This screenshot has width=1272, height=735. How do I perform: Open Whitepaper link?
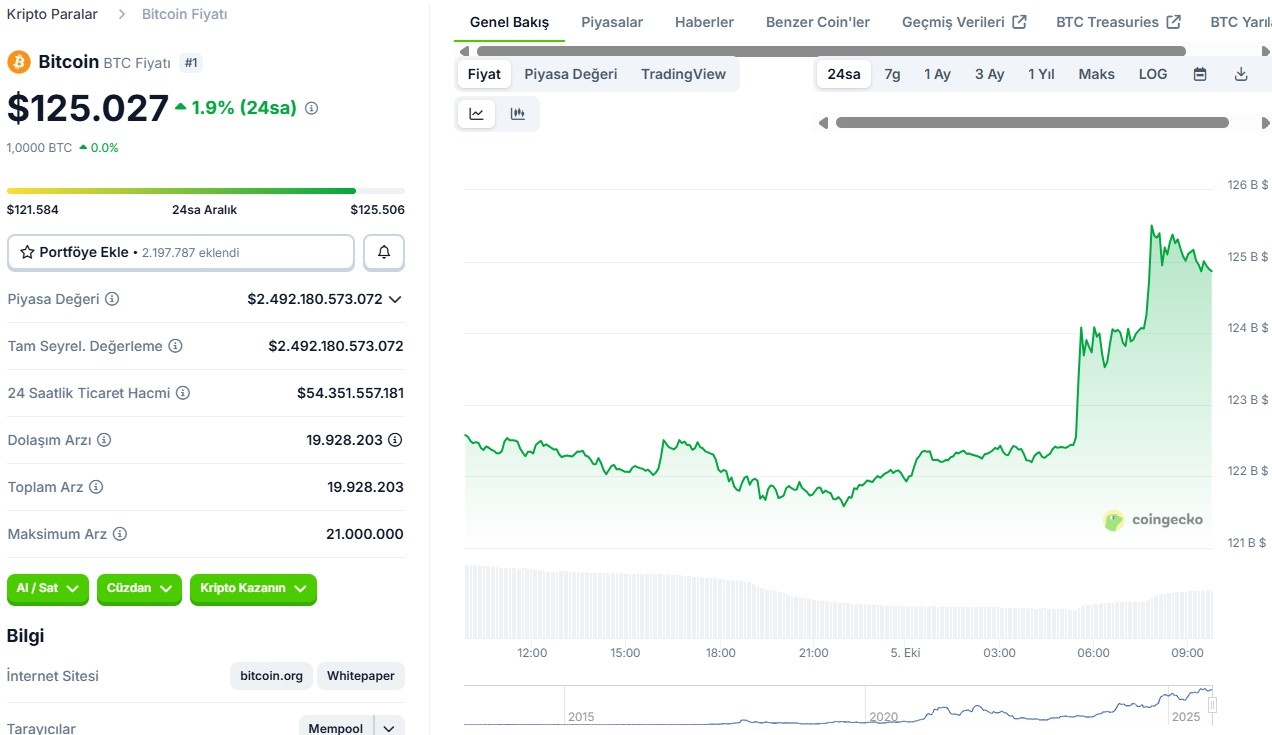point(361,676)
